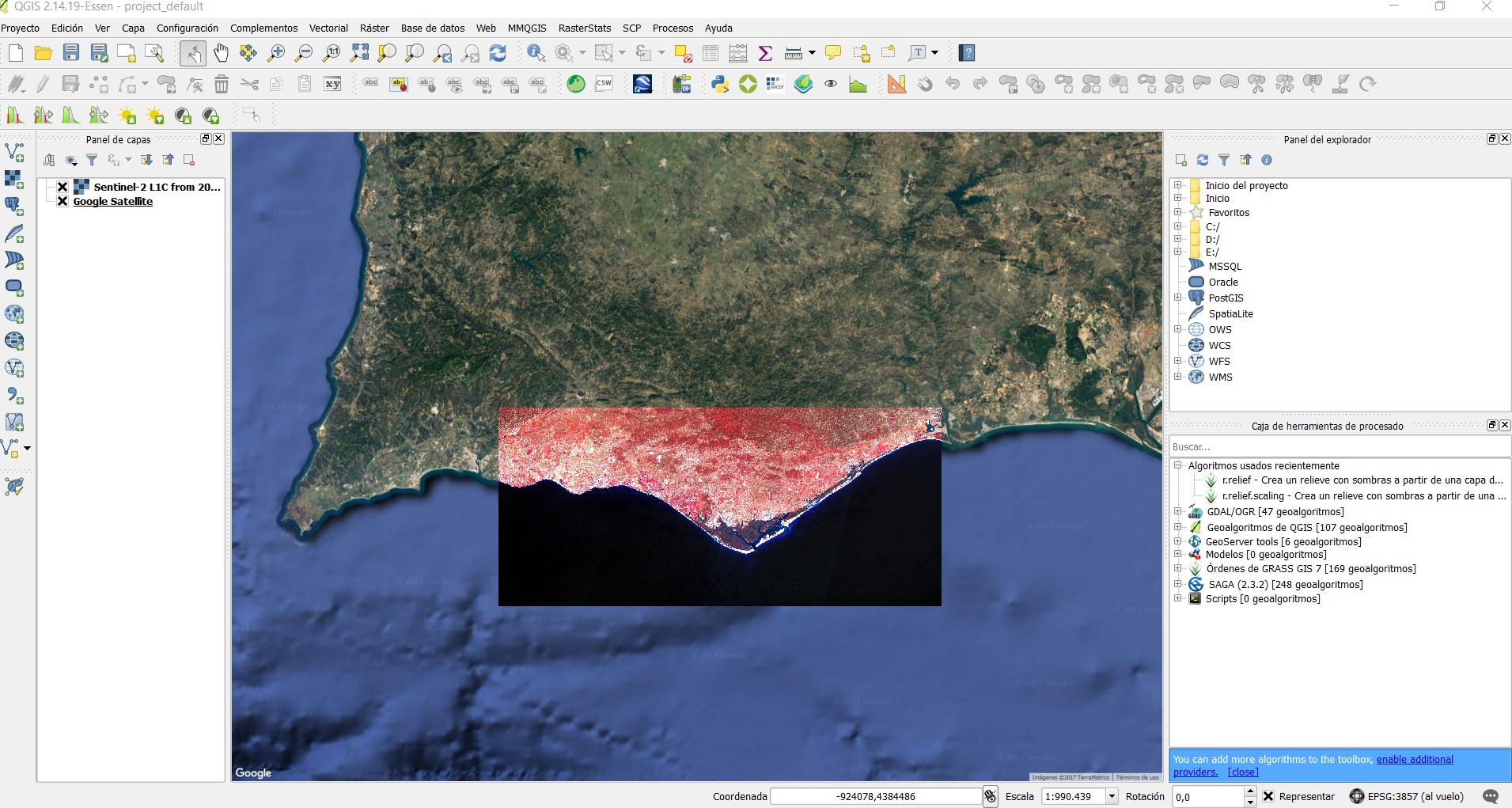Select the Zoom In magnifier tool
The height and width of the screenshot is (808, 1512).
click(276, 53)
